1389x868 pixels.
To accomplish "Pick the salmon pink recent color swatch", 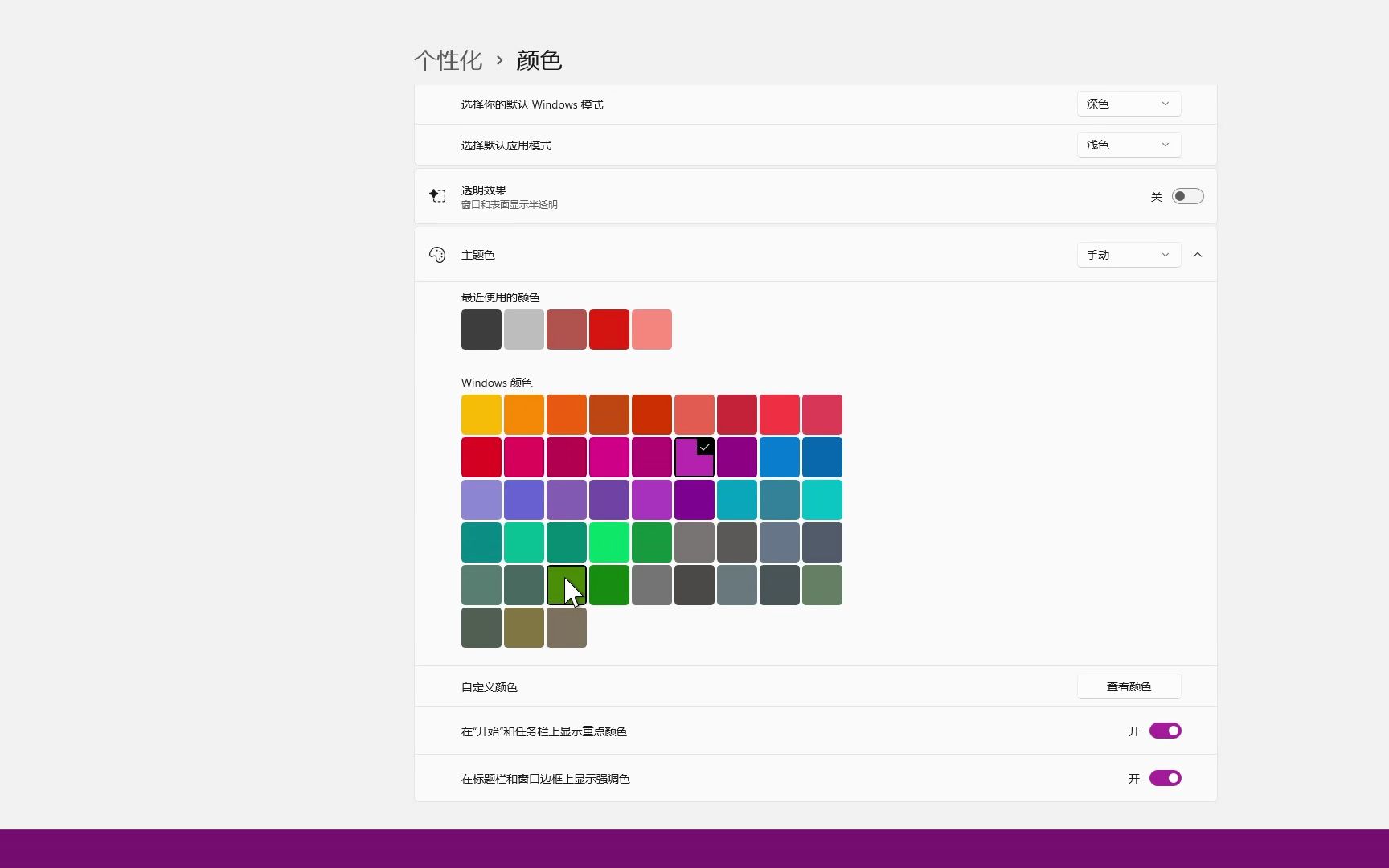I will pyautogui.click(x=652, y=330).
